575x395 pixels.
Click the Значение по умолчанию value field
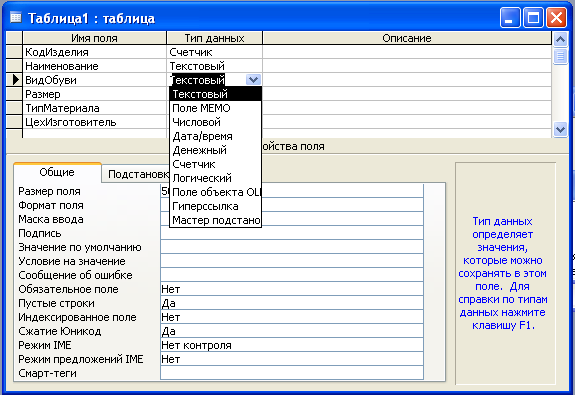pyautogui.click(x=292, y=247)
